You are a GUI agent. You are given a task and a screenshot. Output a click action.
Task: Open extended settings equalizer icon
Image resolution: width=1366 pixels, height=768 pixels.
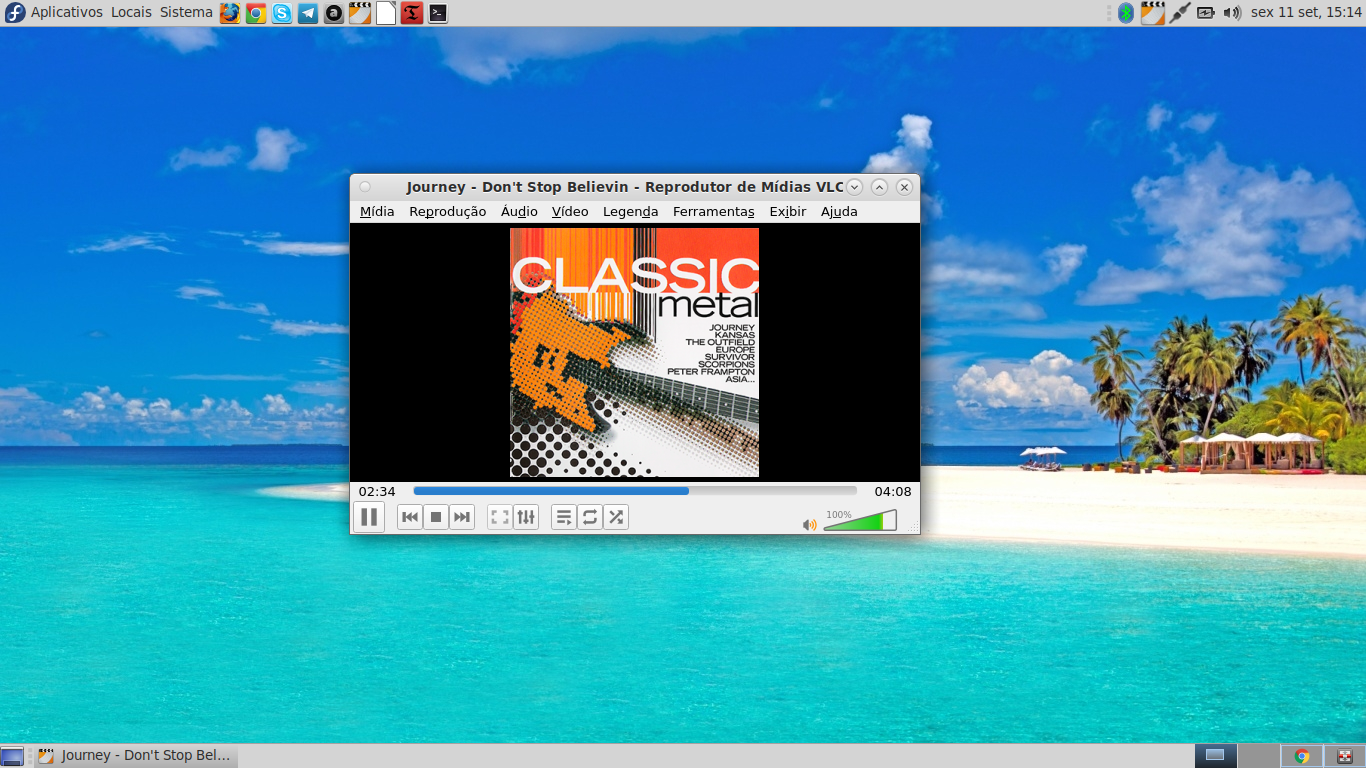[x=526, y=517]
